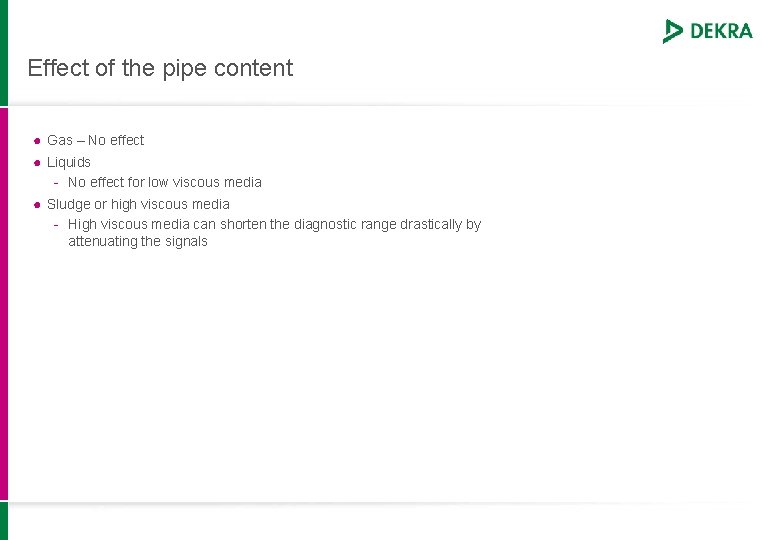Select No effect for low viscous media text

165,182
